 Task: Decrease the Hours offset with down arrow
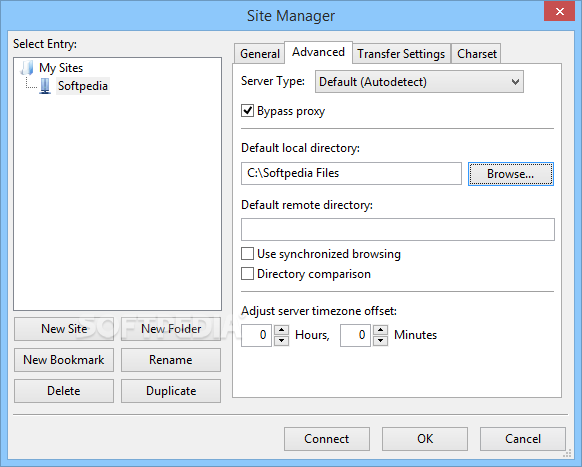coord(282,340)
